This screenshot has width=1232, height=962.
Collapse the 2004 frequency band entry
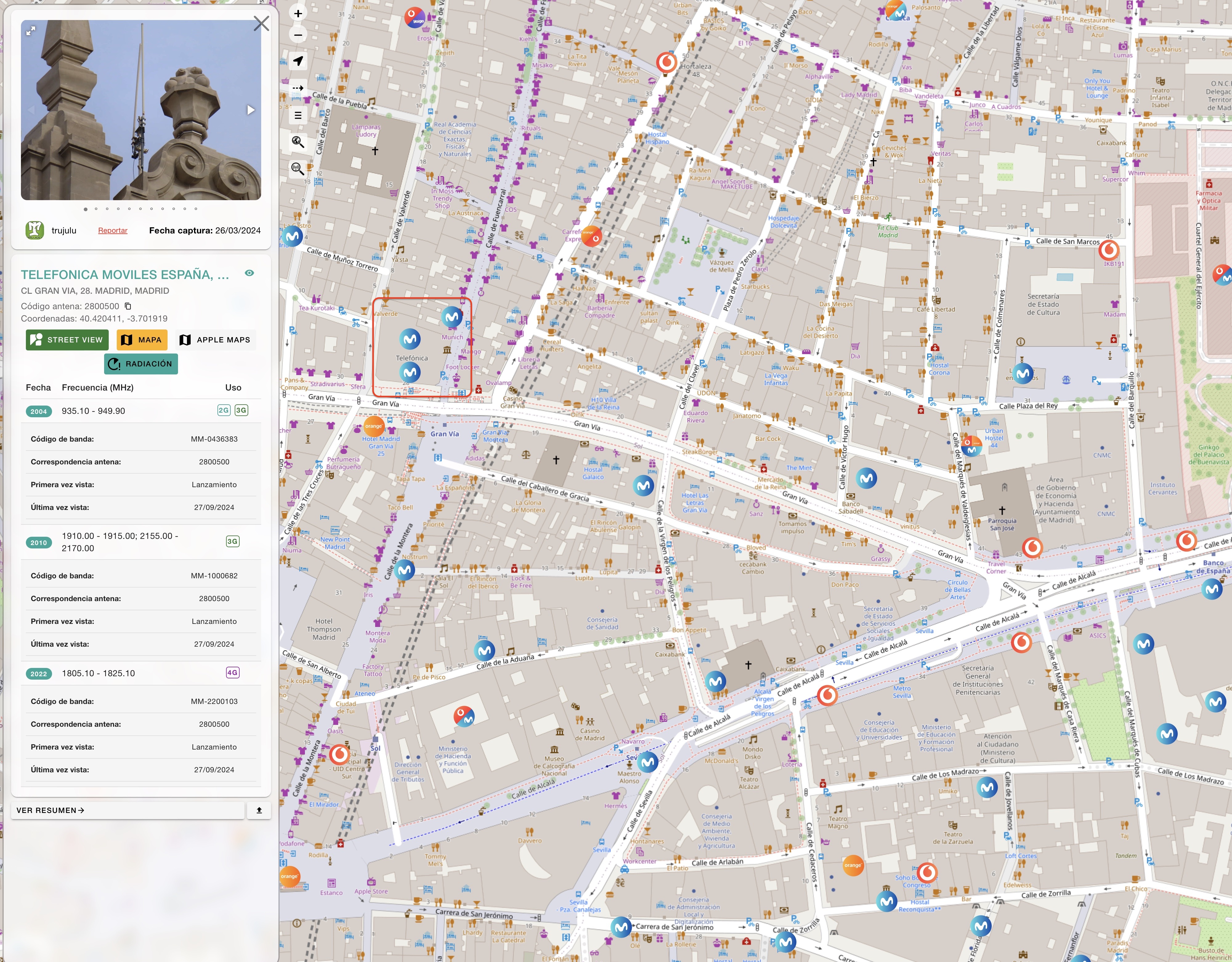[x=141, y=410]
